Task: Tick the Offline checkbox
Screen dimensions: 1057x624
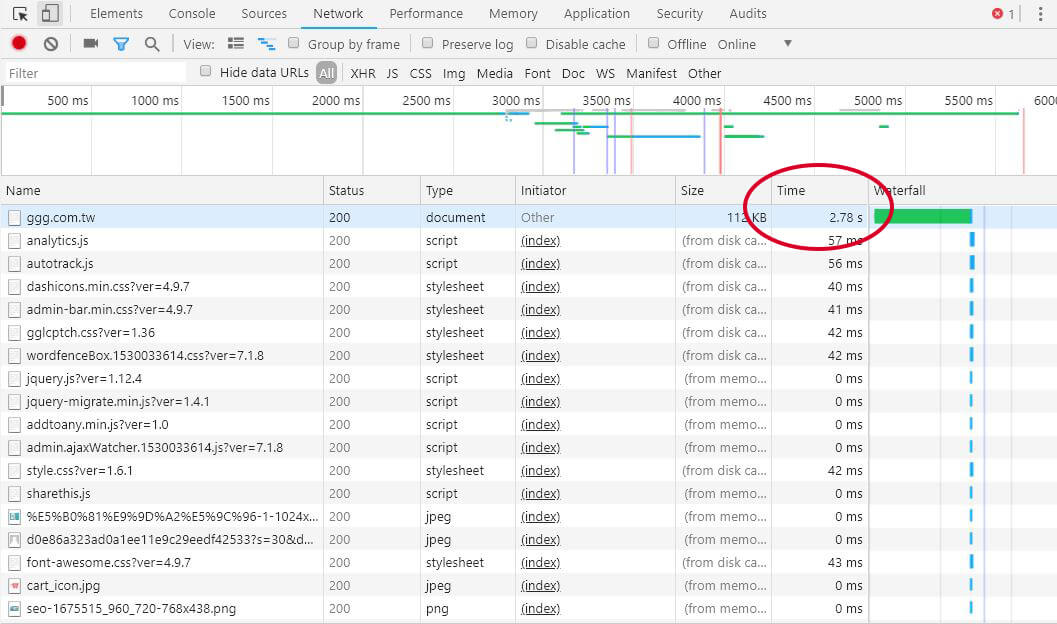Action: point(653,43)
